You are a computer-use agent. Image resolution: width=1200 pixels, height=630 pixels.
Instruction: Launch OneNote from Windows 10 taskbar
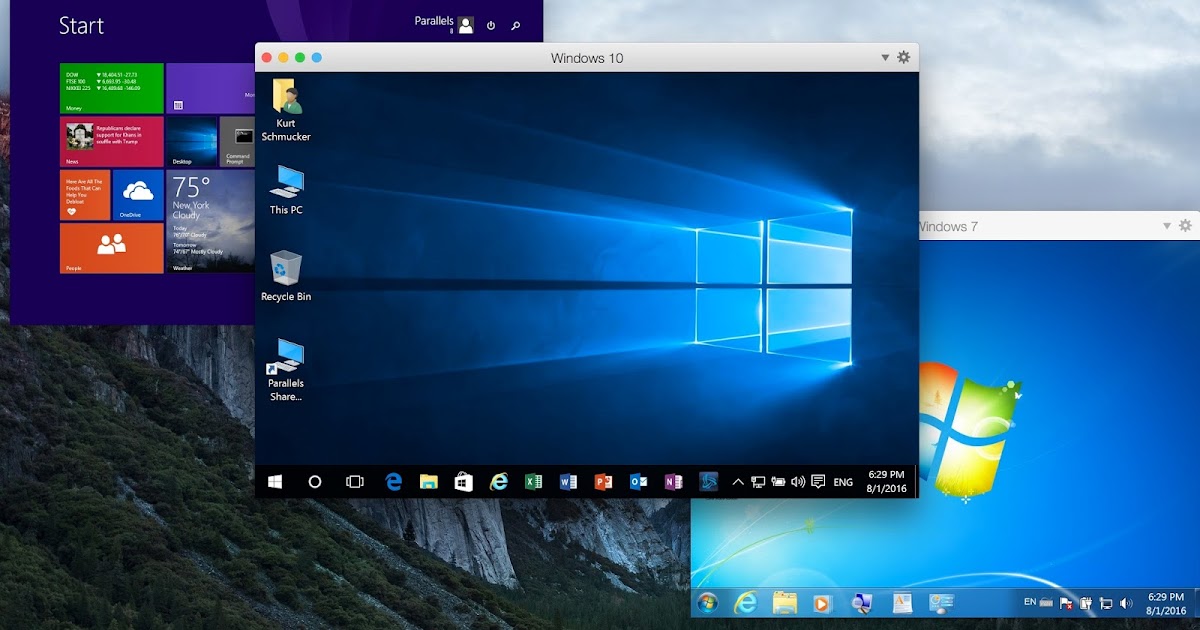(x=673, y=482)
